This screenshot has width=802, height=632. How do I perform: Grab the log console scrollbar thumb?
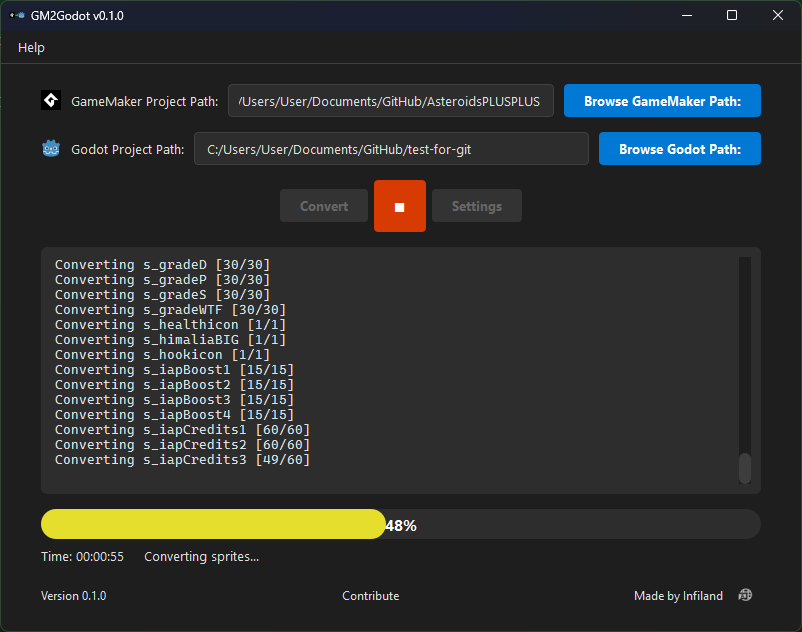tap(745, 468)
